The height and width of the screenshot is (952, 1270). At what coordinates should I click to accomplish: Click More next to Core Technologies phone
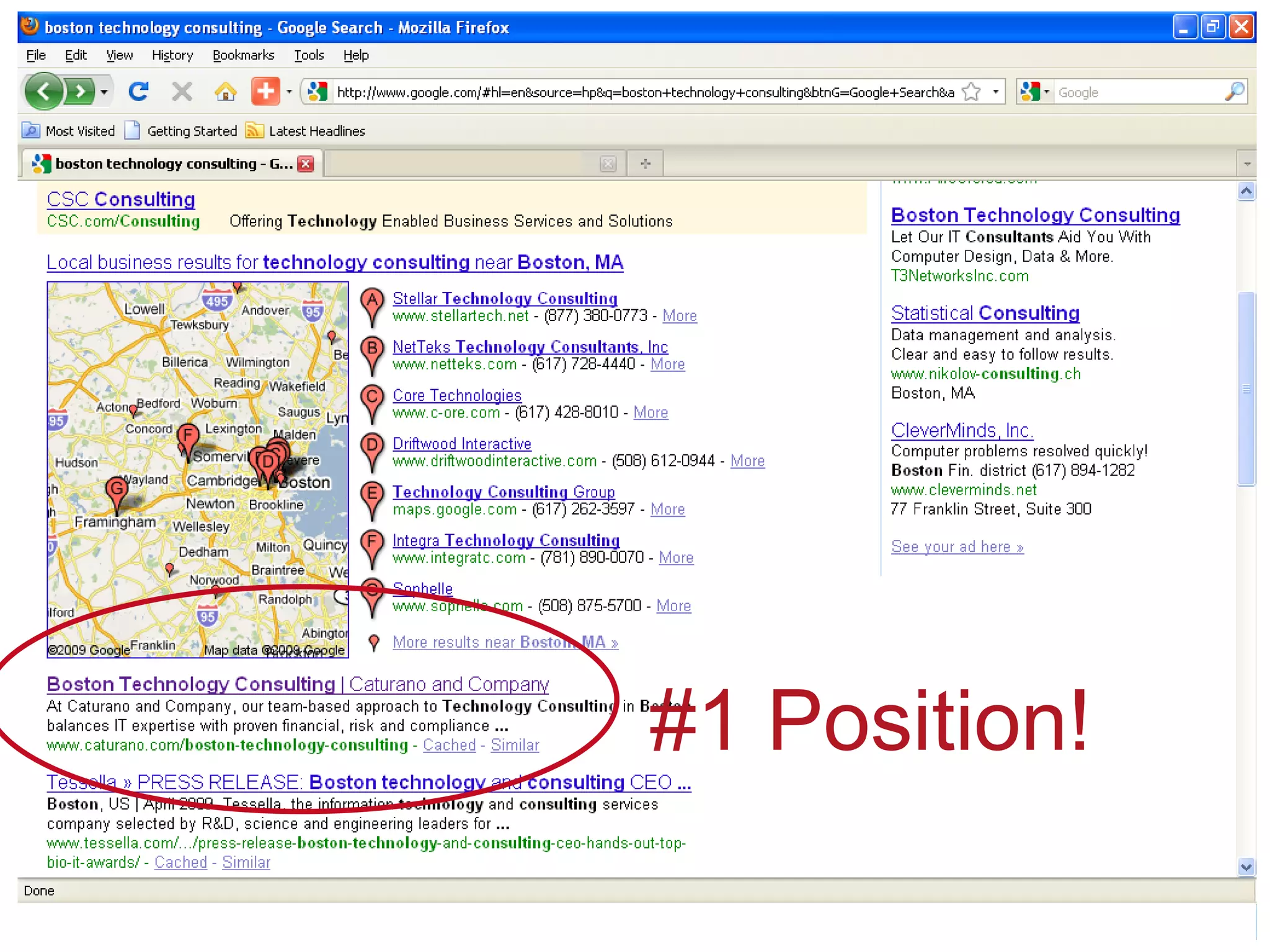(651, 413)
